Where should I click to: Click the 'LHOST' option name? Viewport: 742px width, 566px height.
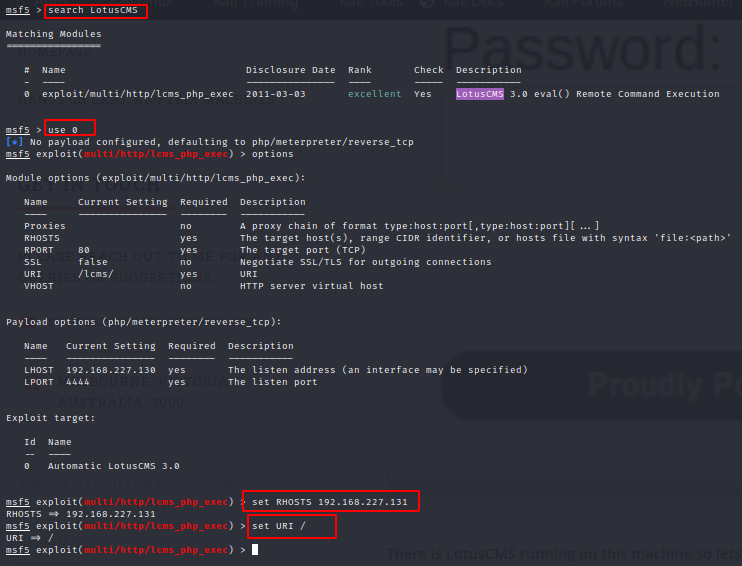pyautogui.click(x=39, y=370)
